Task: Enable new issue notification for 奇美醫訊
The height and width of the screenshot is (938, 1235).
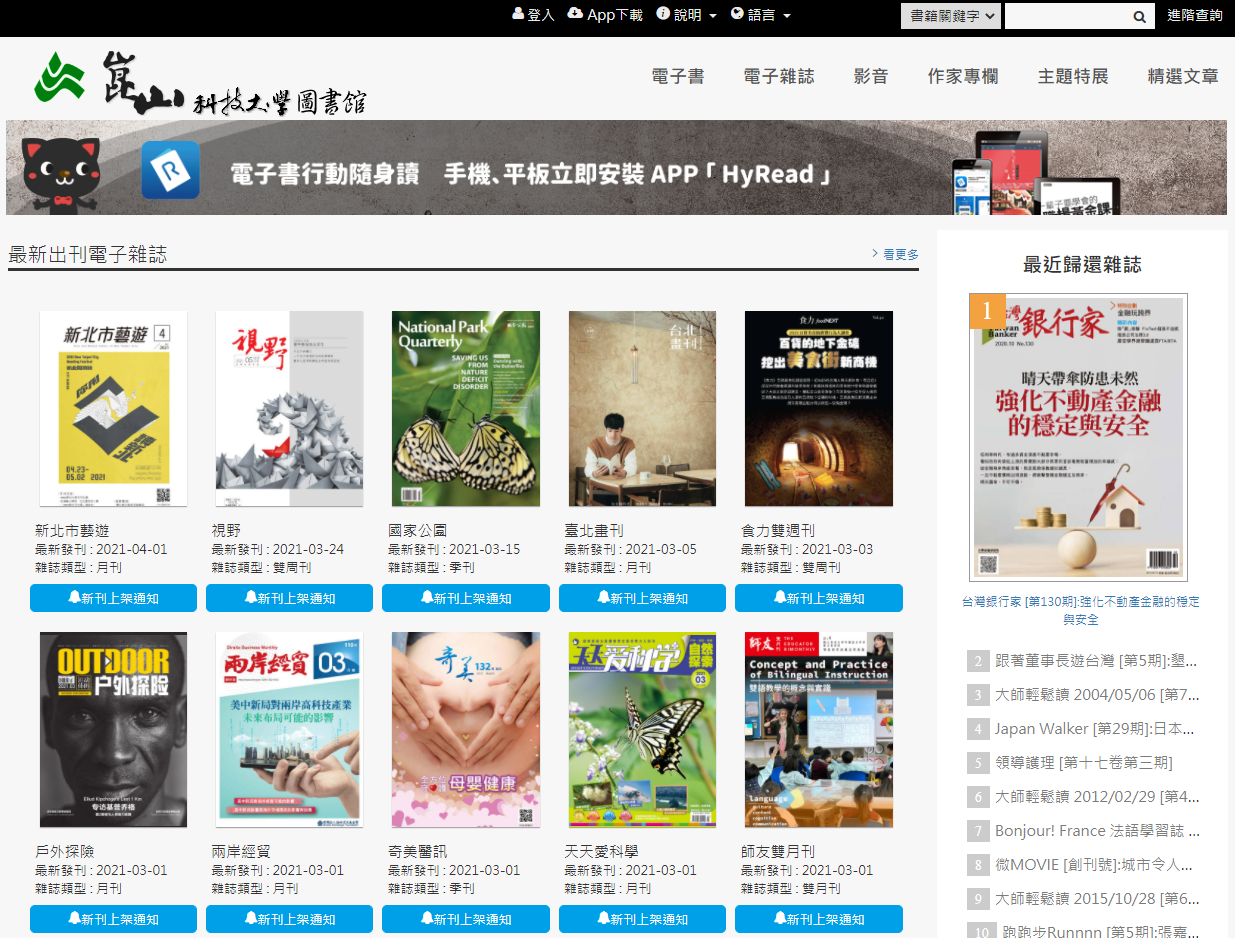Action: [465, 918]
